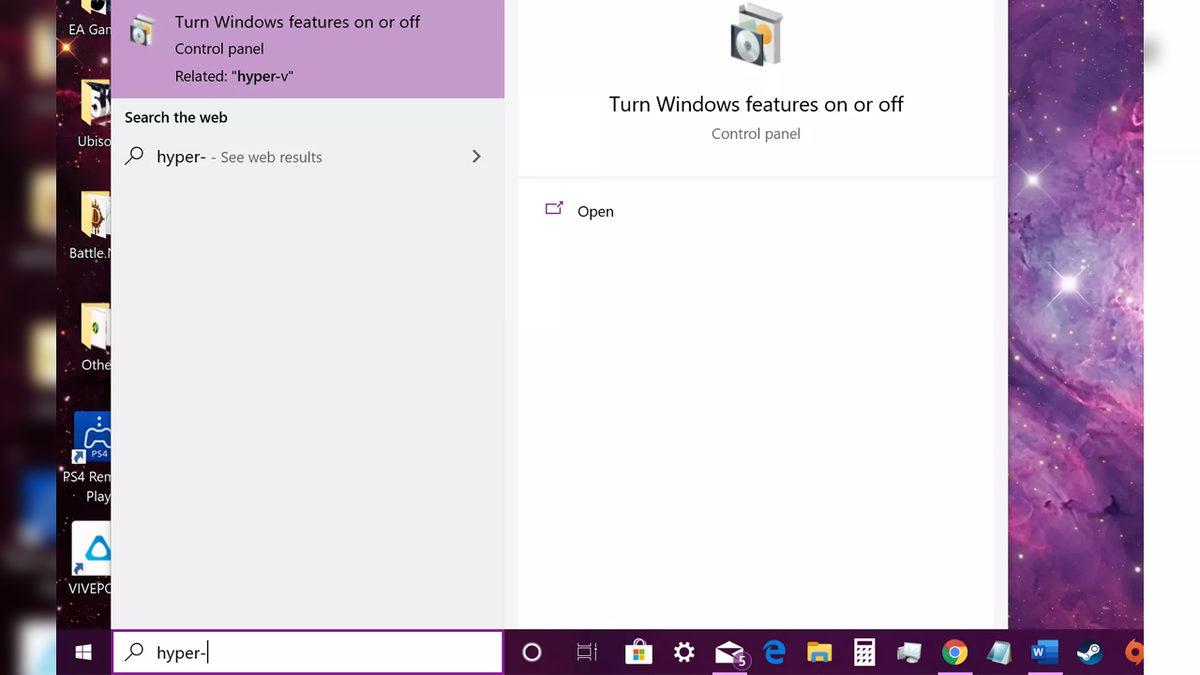Click the Start menu button

coord(83,651)
